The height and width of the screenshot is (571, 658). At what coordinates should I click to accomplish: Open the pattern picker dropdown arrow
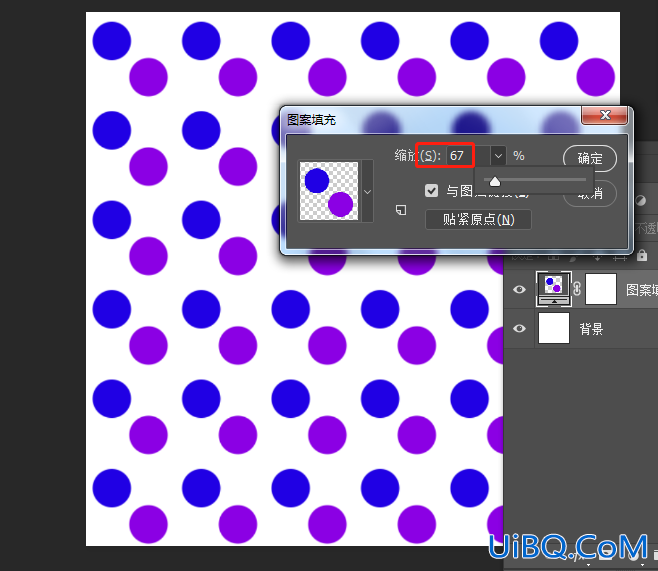pos(368,191)
